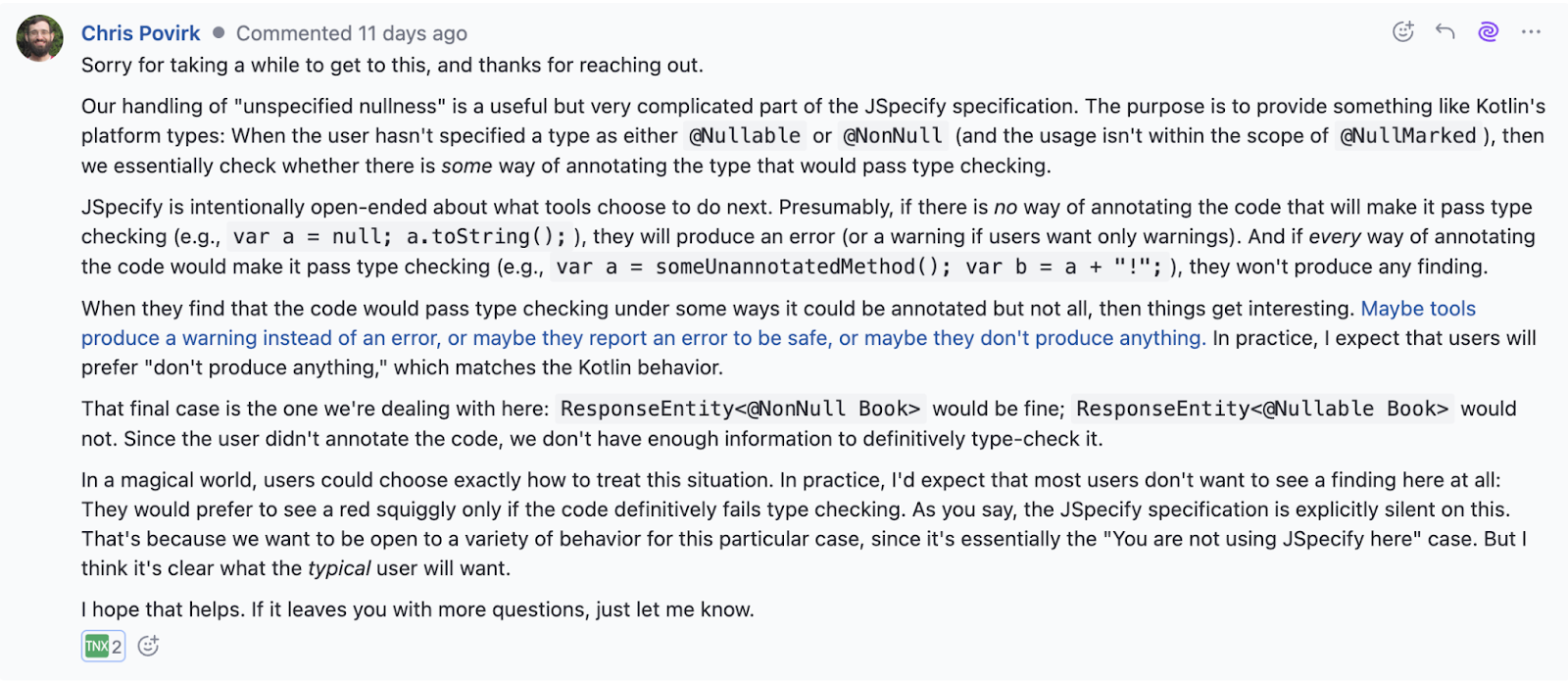Click the 'Commented 11 days ago' timestamp
This screenshot has height=681, width=1568.
coord(351,33)
